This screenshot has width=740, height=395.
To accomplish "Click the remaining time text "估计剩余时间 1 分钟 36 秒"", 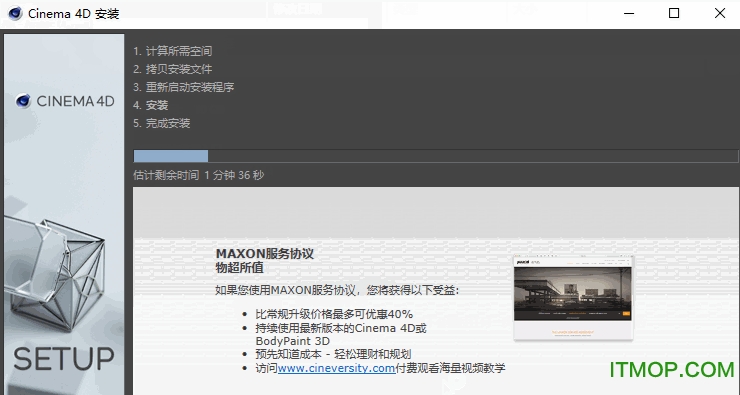I will point(199,175).
